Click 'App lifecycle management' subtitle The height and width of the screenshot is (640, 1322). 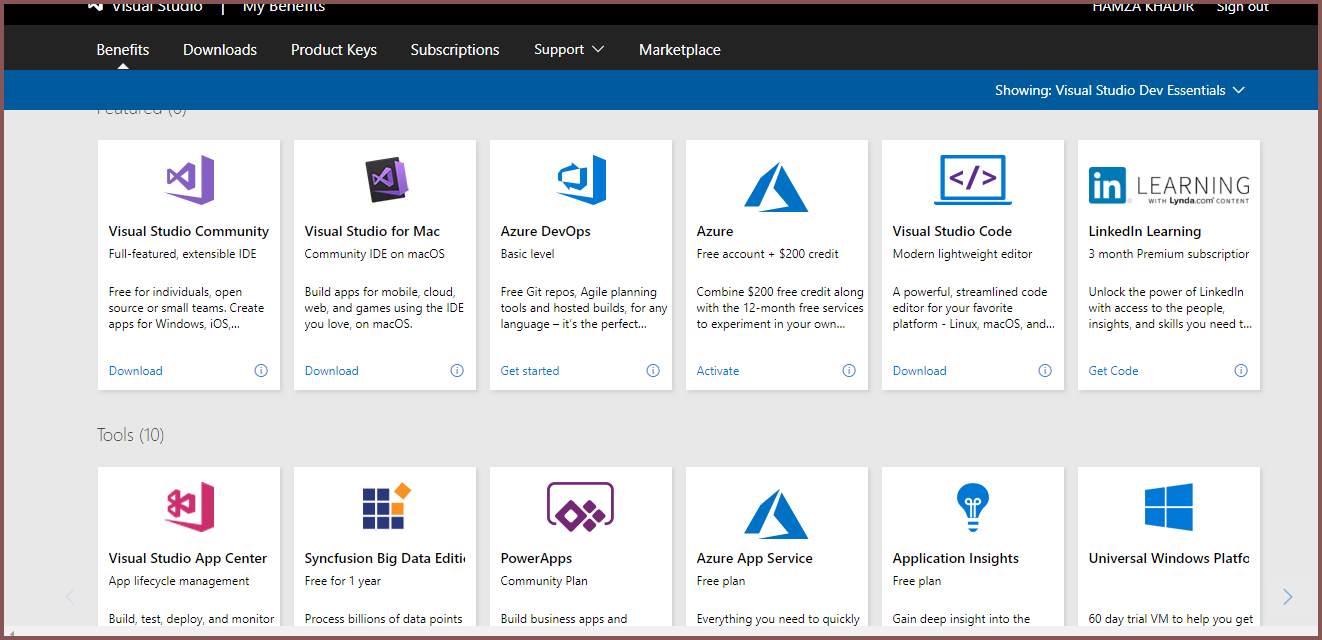pyautogui.click(x=179, y=581)
